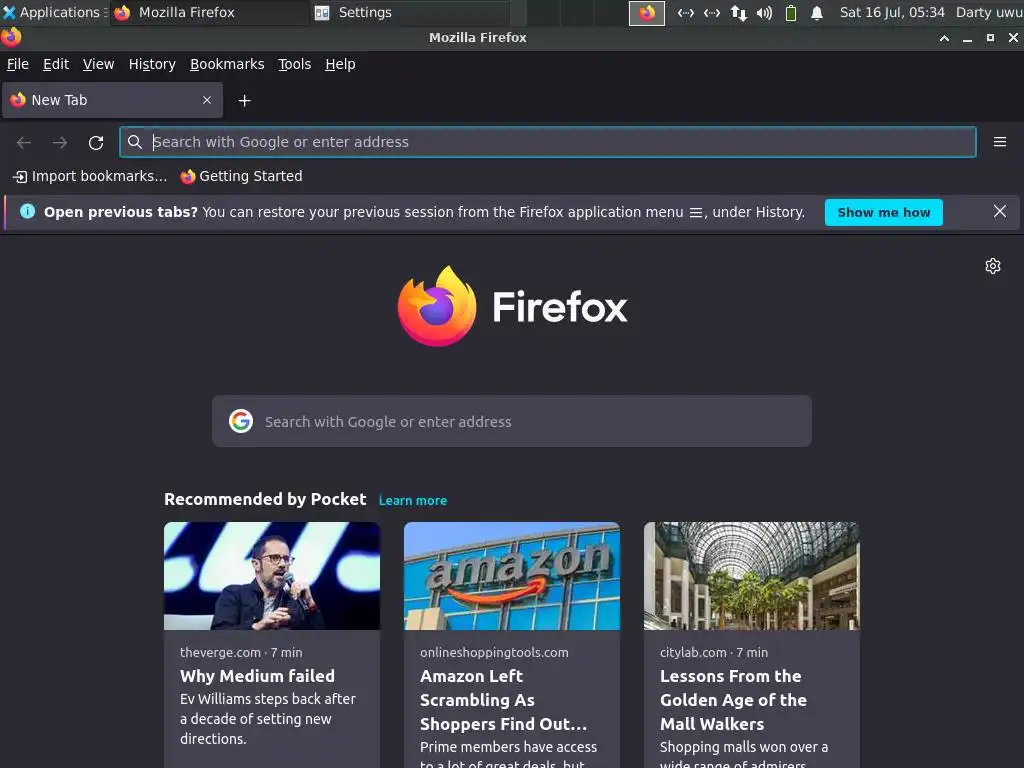Dismiss the Open previous tabs notification

1000,212
